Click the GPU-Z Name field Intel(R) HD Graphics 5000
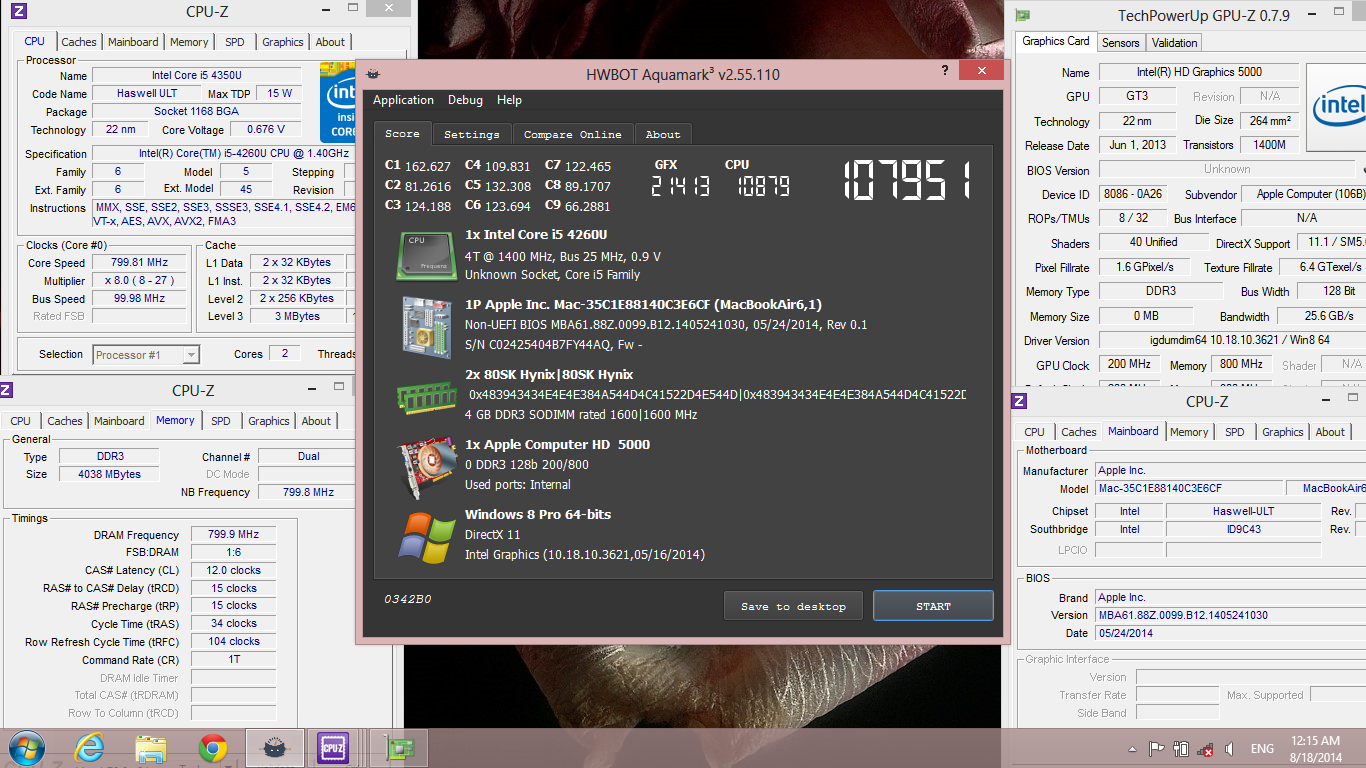 [1198, 72]
